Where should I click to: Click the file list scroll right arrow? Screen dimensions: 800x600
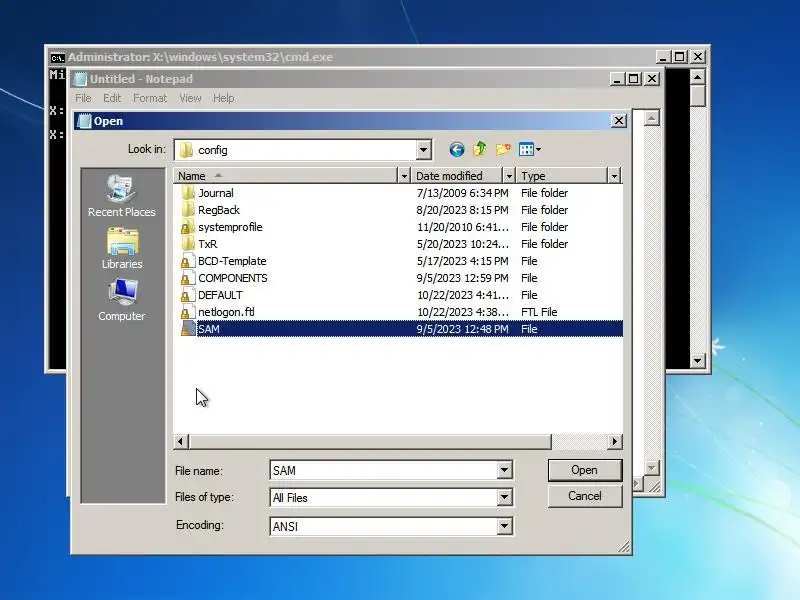[x=615, y=441]
